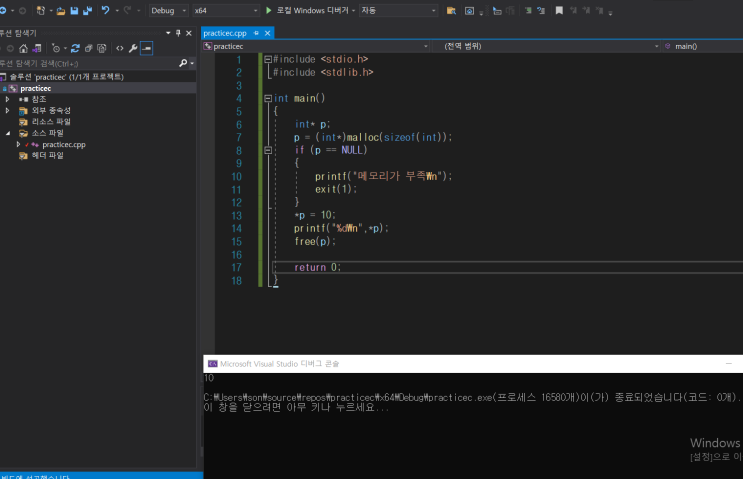The height and width of the screenshot is (479, 743).
Task: Click the 'return 0;' code line
Action: coord(317,267)
